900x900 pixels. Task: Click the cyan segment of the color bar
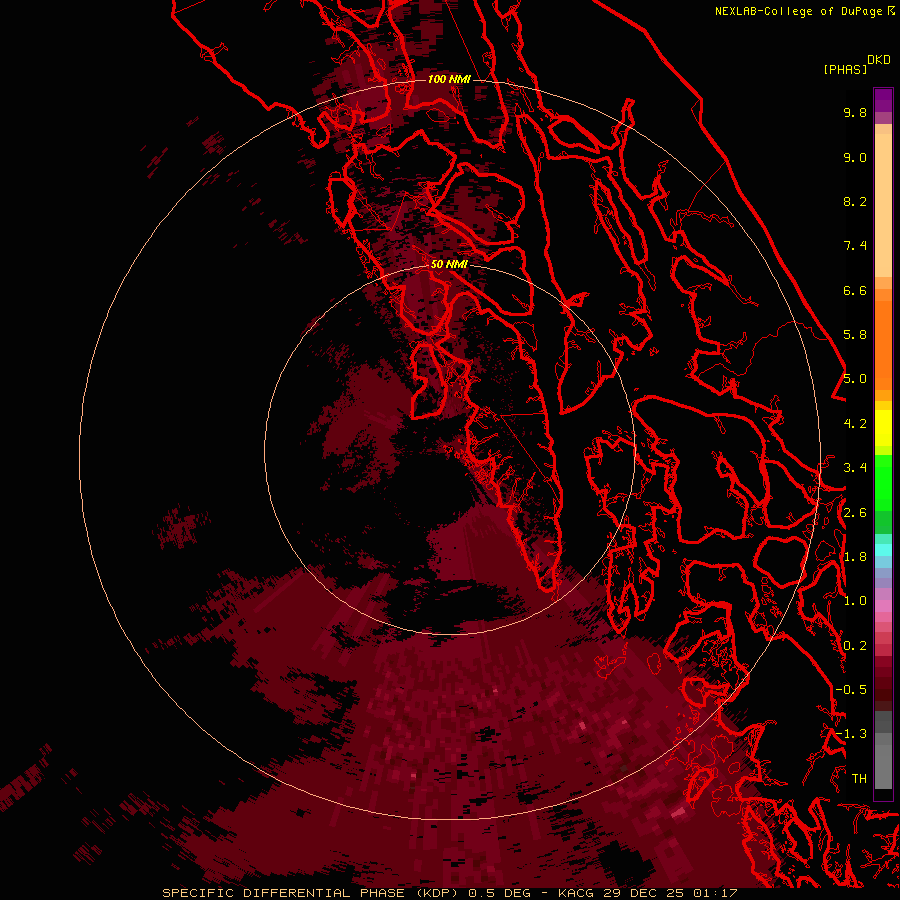[x=883, y=550]
